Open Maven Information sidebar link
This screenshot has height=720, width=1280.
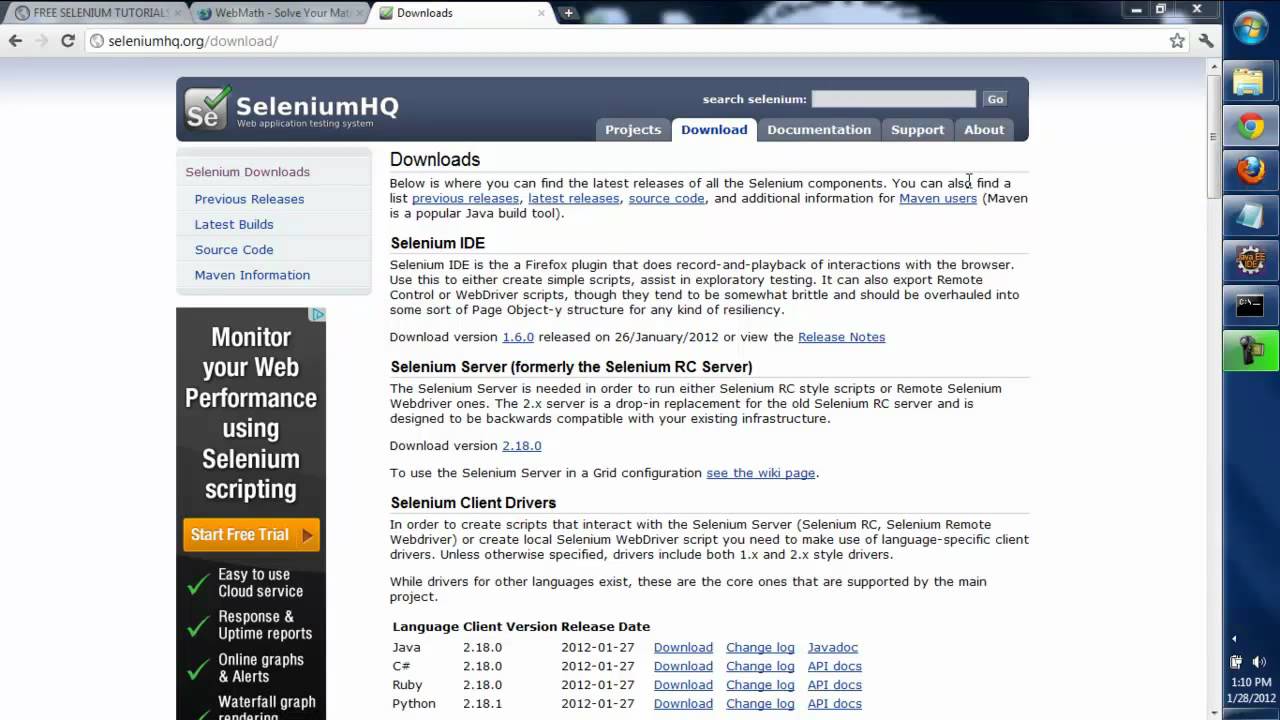click(252, 275)
